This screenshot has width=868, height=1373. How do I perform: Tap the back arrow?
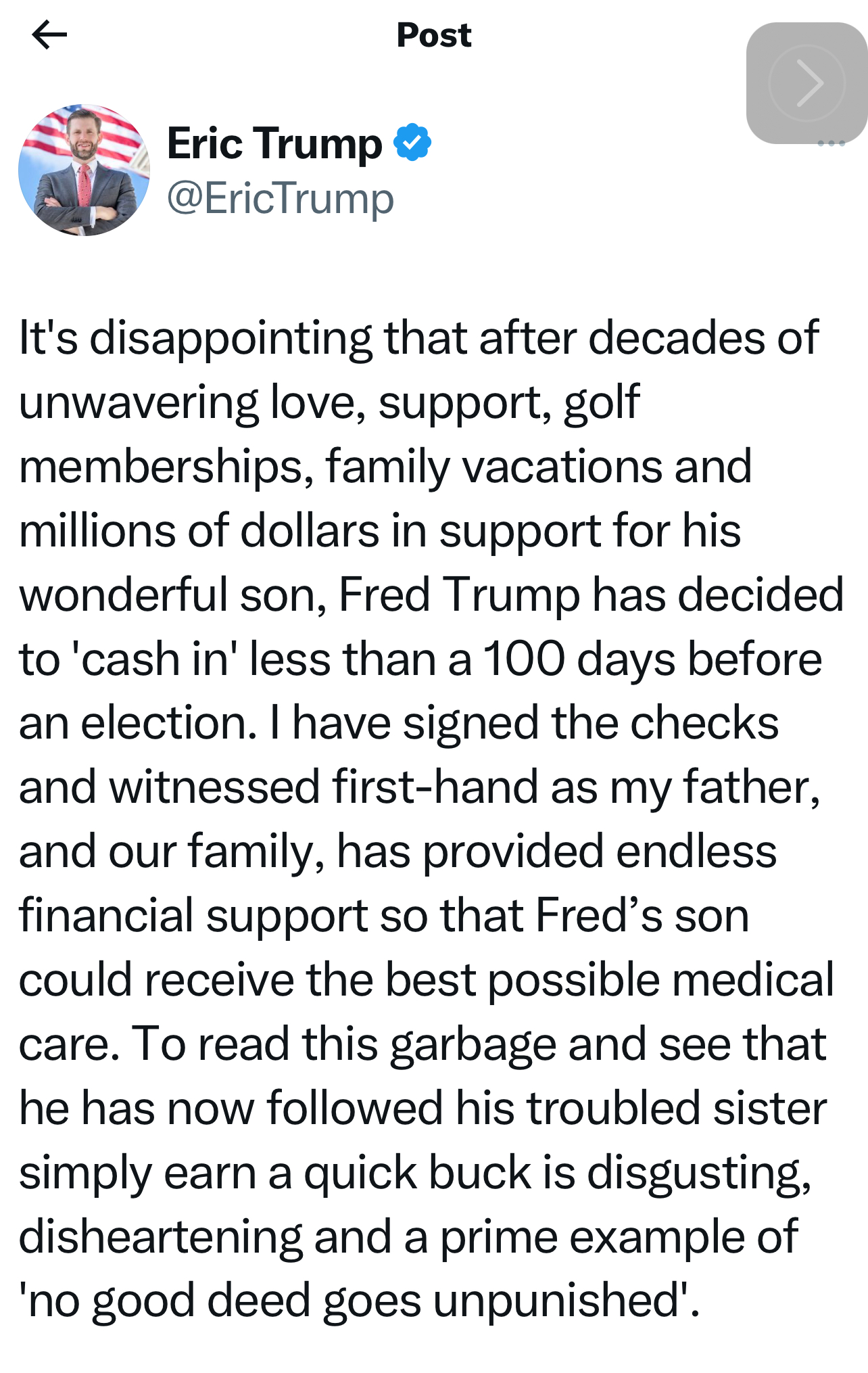click(x=49, y=35)
